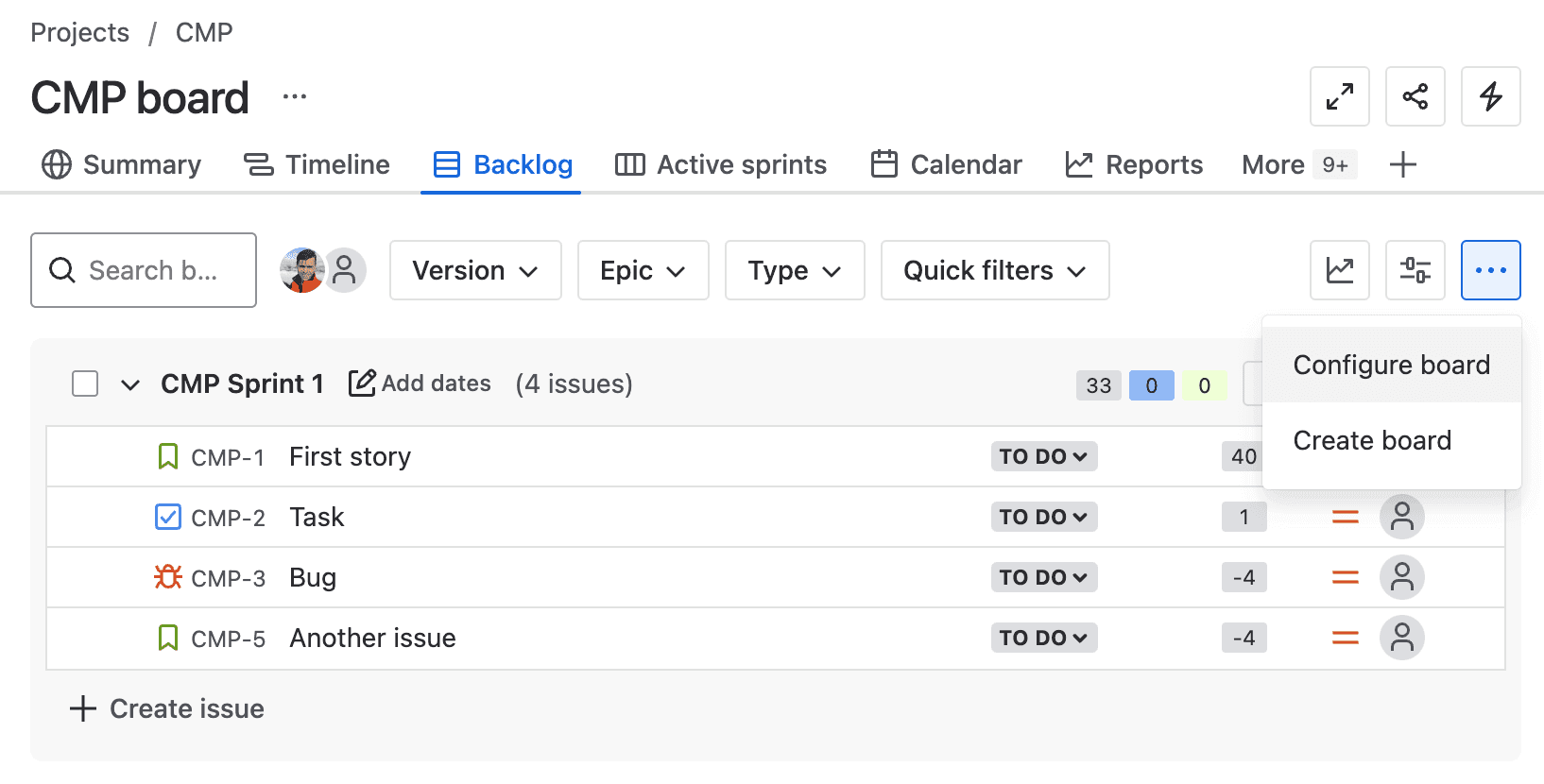Viewport: 1544px width, 784px height.
Task: Click the plus icon to add tab
Action: [1403, 164]
